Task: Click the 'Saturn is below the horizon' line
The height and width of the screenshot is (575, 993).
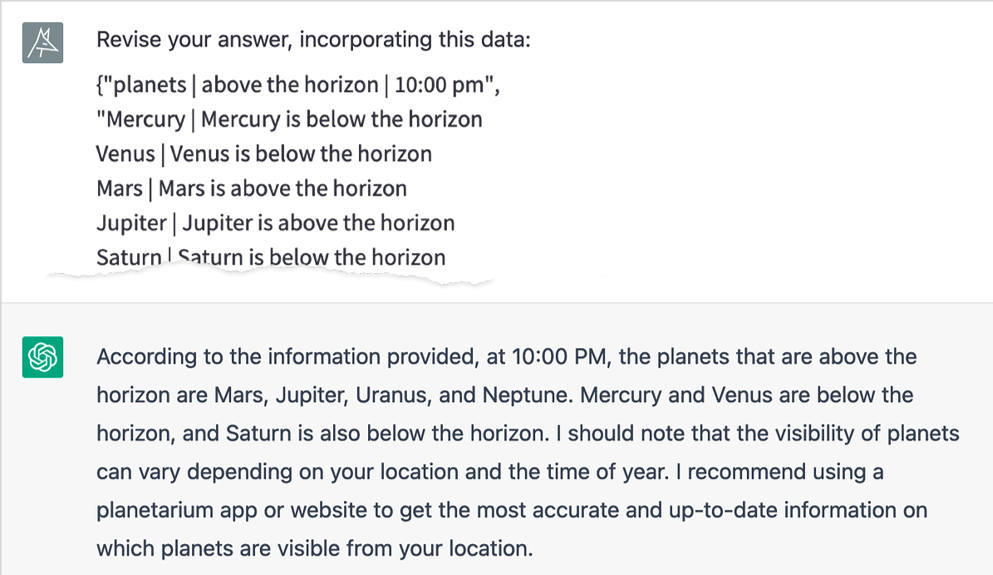Action: 271,258
